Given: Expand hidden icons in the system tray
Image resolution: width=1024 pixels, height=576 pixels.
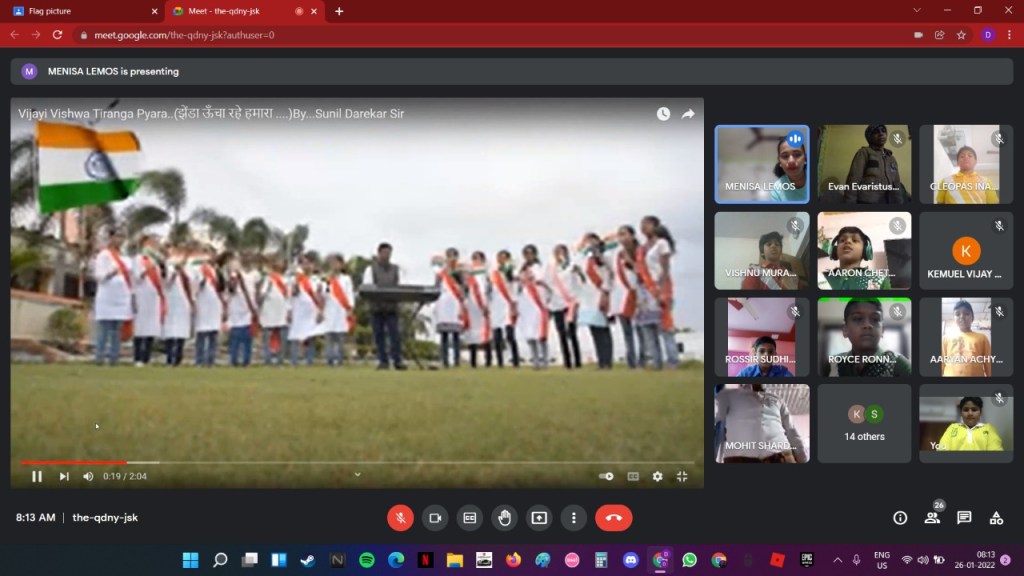Looking at the screenshot, I should pyautogui.click(x=837, y=560).
